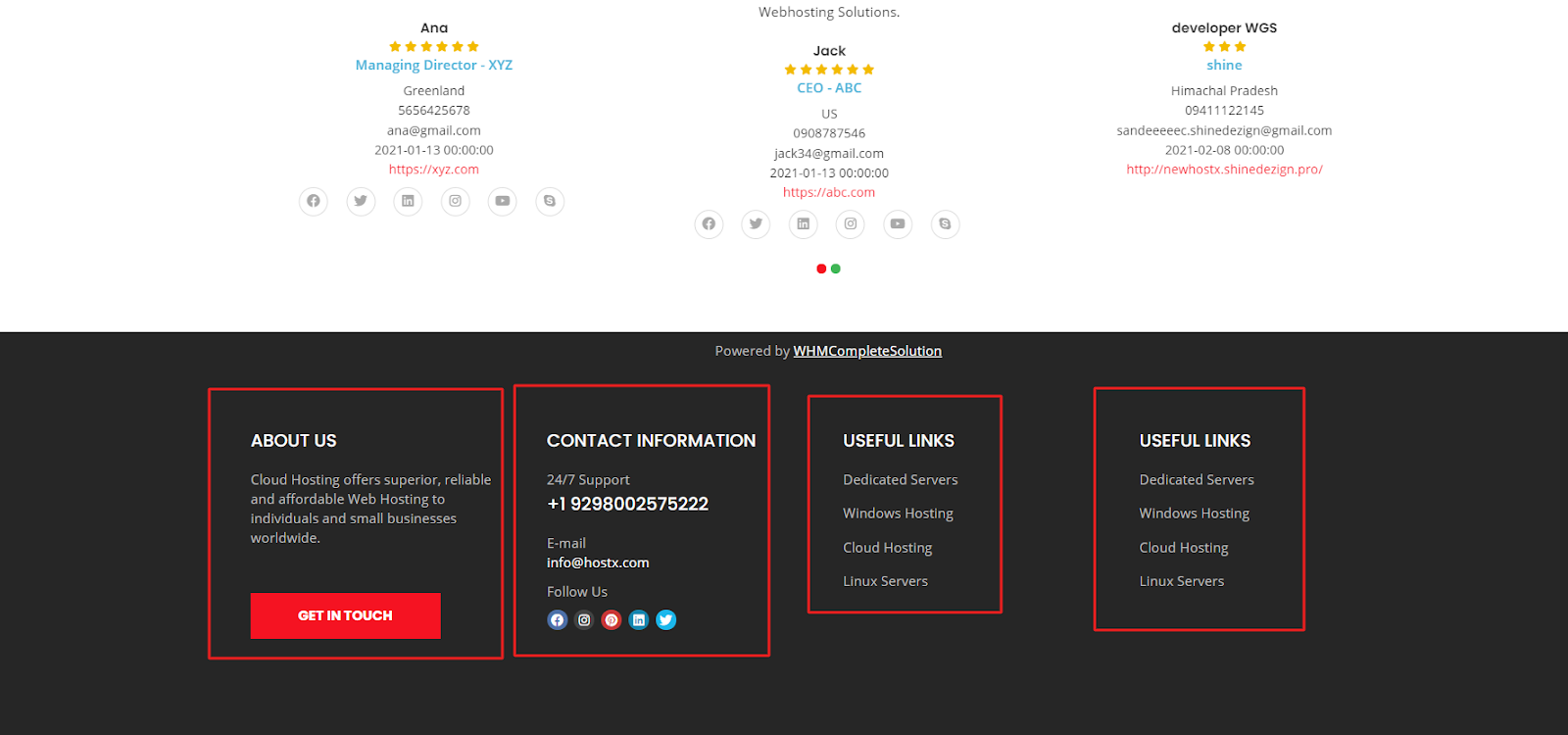
Task: Click the info@hostx.com email address
Action: [598, 563]
